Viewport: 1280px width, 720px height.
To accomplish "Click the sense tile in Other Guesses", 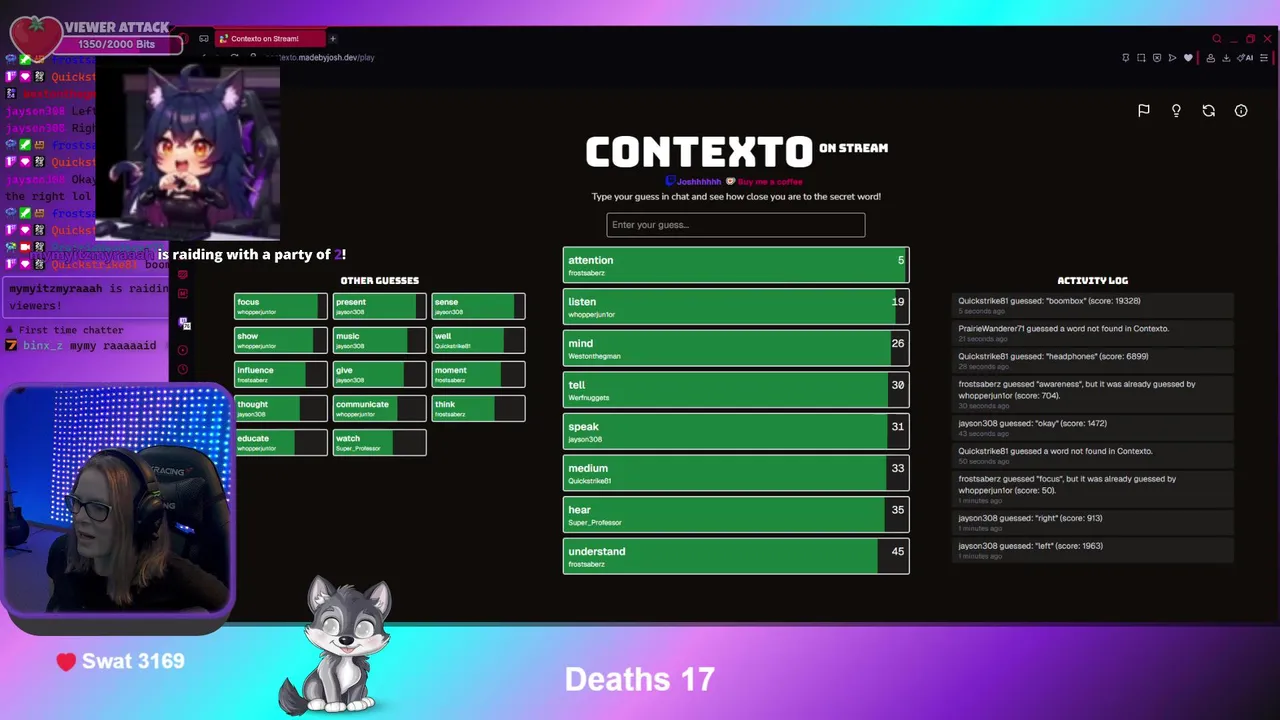I will (x=478, y=306).
